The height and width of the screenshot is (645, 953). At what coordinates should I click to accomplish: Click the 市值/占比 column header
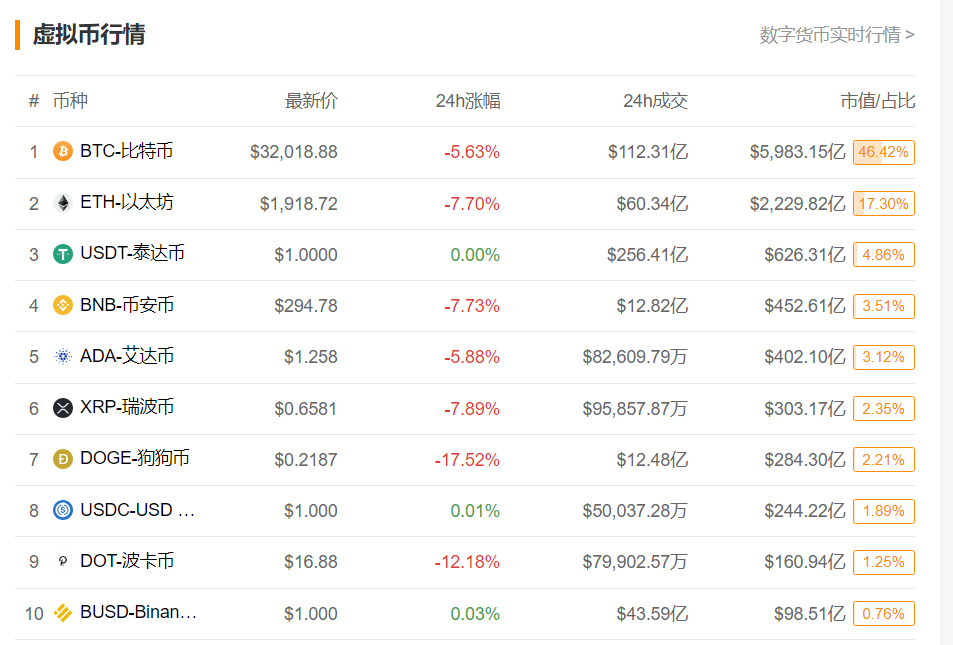point(877,101)
